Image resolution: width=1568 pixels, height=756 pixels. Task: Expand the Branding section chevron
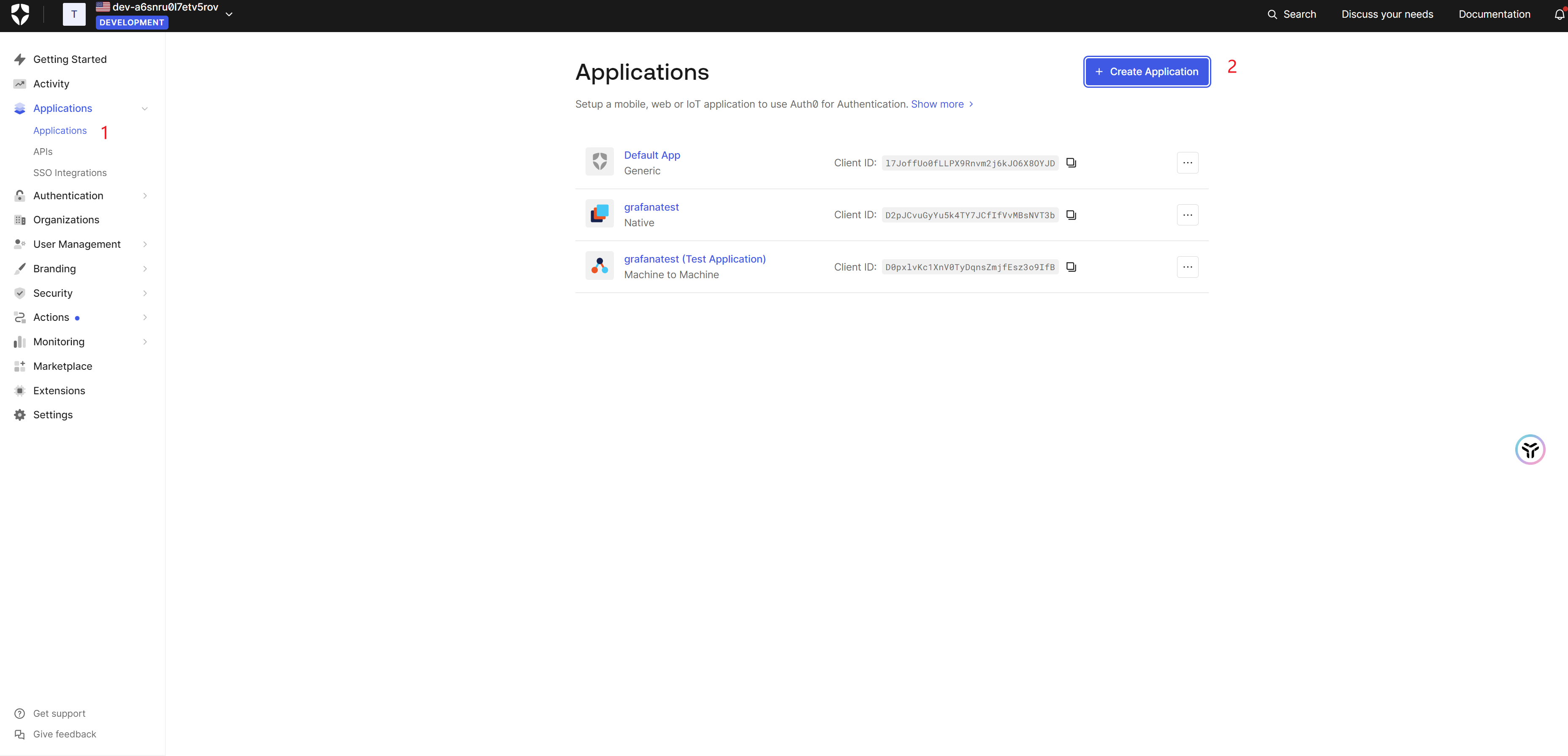145,268
